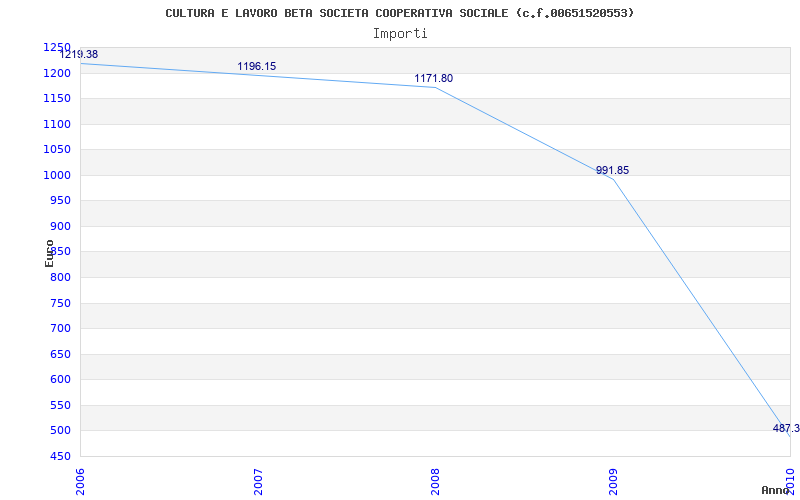Click the 900 y-axis tick label
800x500 pixels.
coord(60,227)
